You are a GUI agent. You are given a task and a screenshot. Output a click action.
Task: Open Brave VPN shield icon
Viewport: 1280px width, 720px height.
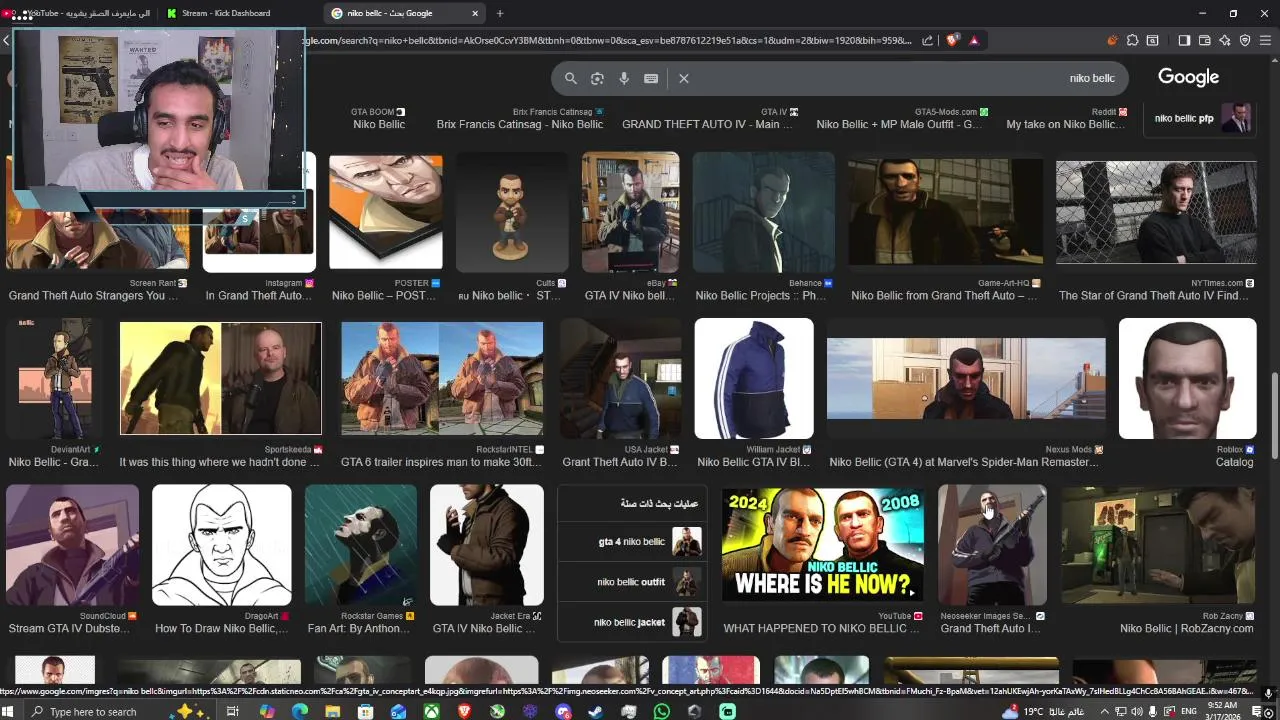click(1245, 40)
